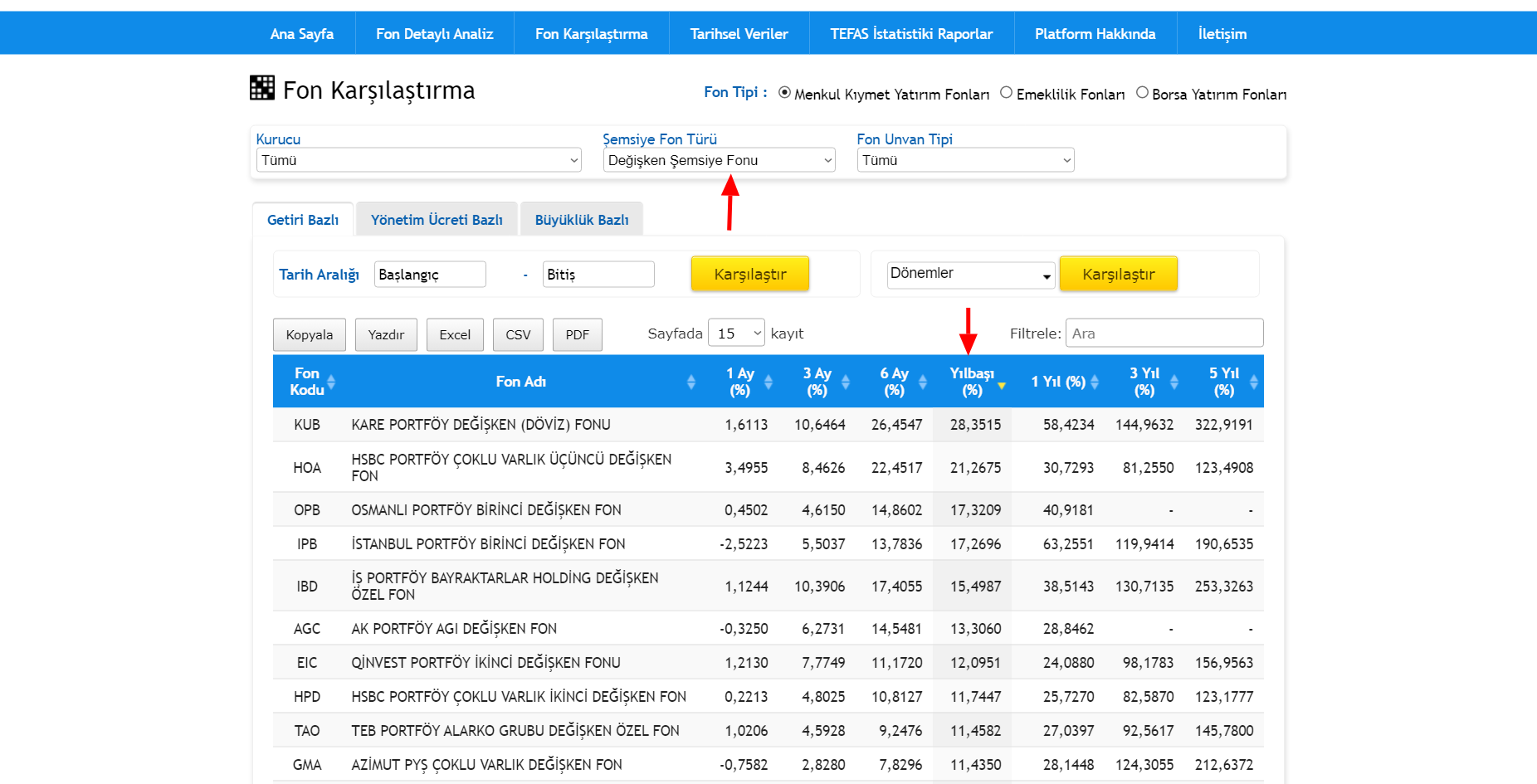Click Yılbaşı (%) yellow sort arrow
This screenshot has width=1537, height=784.
pyautogui.click(x=1001, y=386)
